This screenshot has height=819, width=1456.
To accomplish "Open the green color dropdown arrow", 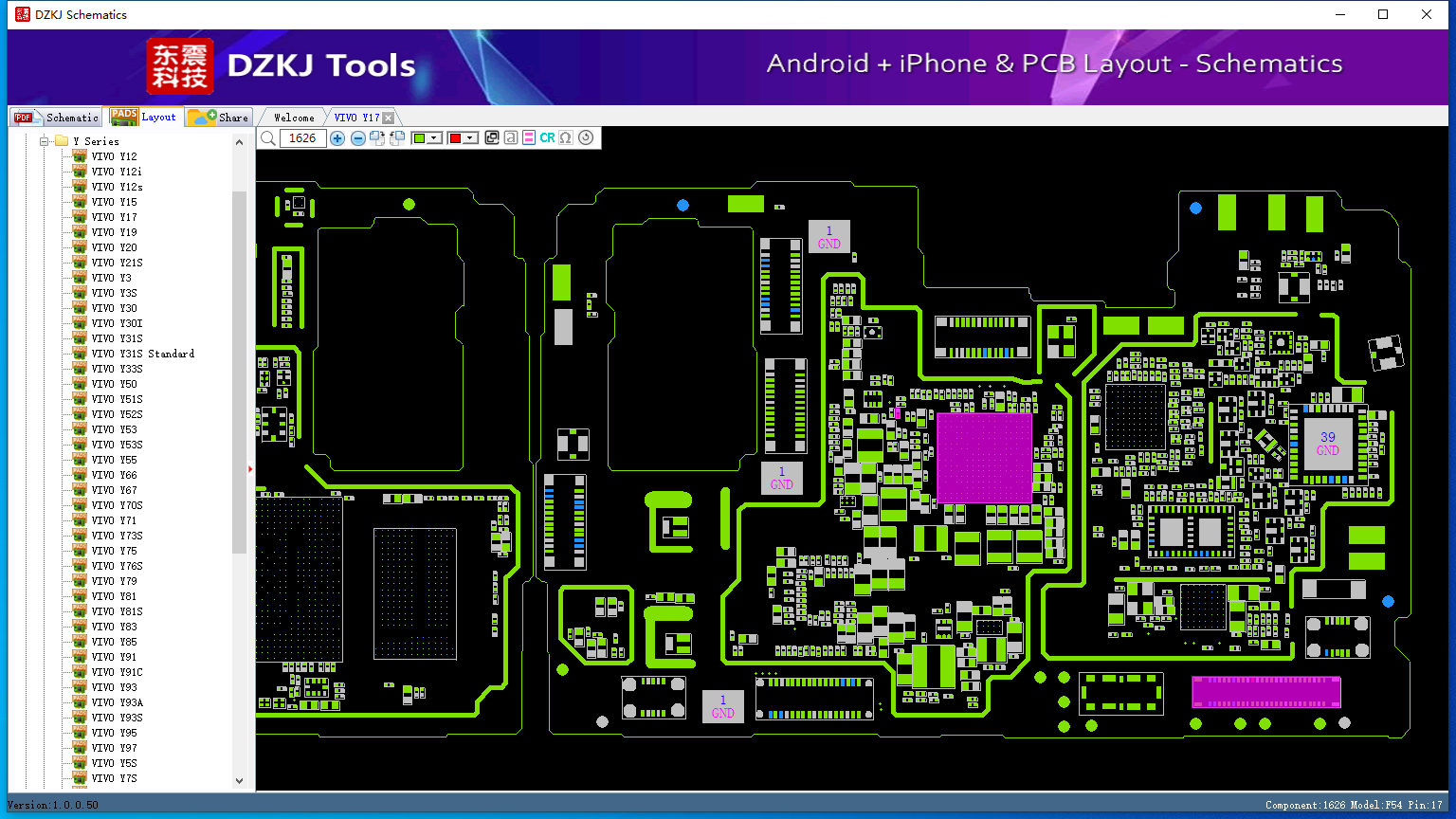I will pos(435,138).
